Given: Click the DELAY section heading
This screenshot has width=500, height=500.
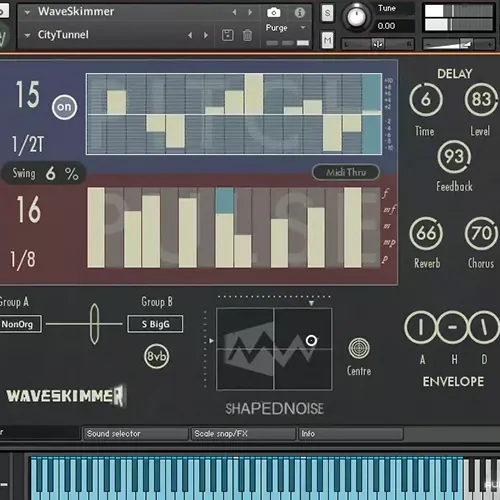Looking at the screenshot, I should [455, 74].
